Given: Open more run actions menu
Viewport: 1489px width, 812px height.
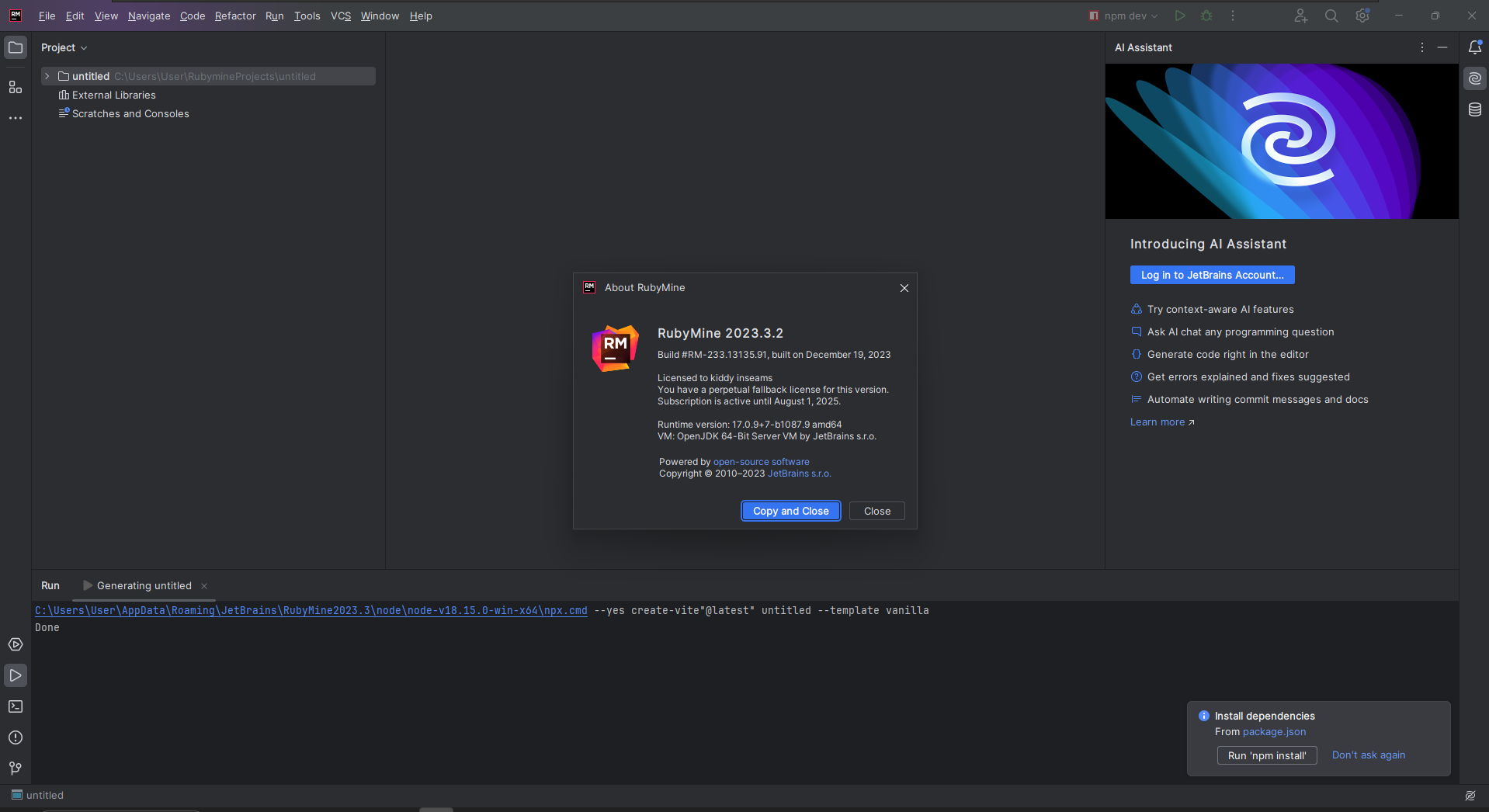Looking at the screenshot, I should [1233, 16].
